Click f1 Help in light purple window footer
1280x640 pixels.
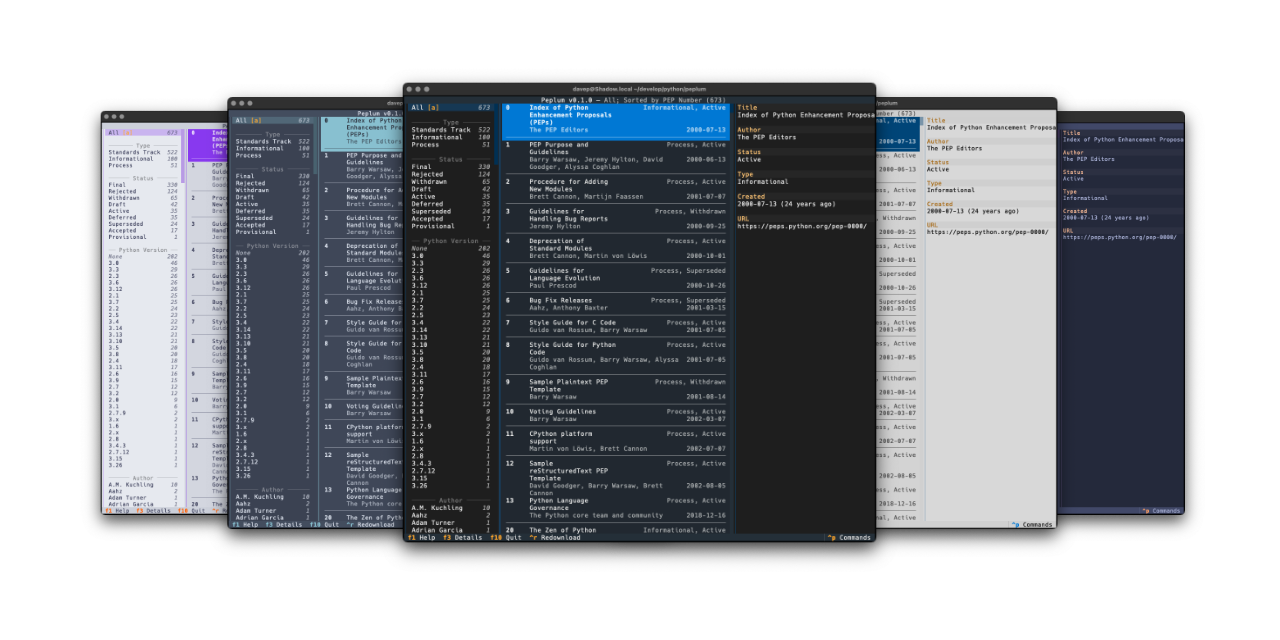(119, 510)
